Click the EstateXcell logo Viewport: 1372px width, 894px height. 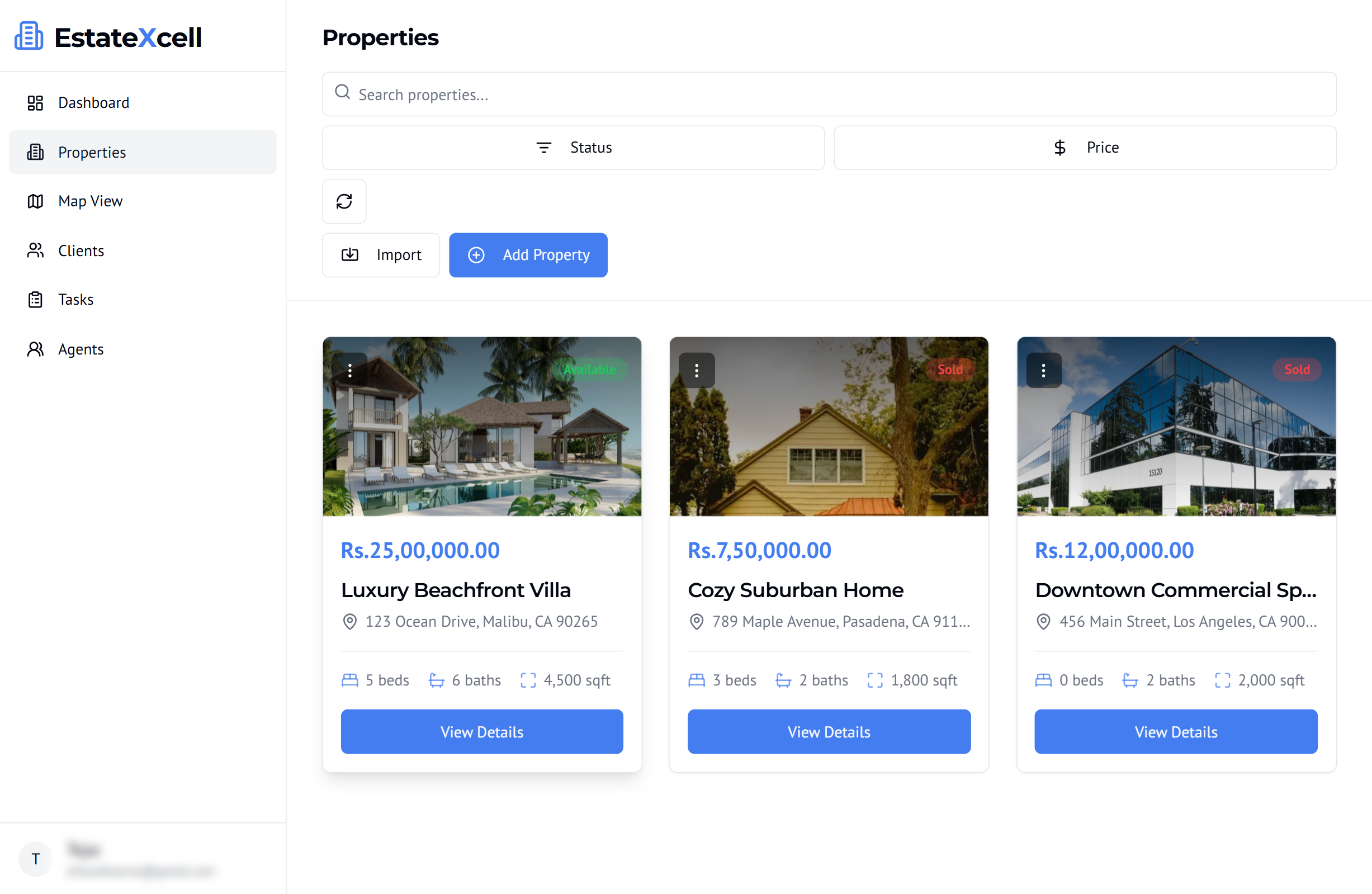107,36
